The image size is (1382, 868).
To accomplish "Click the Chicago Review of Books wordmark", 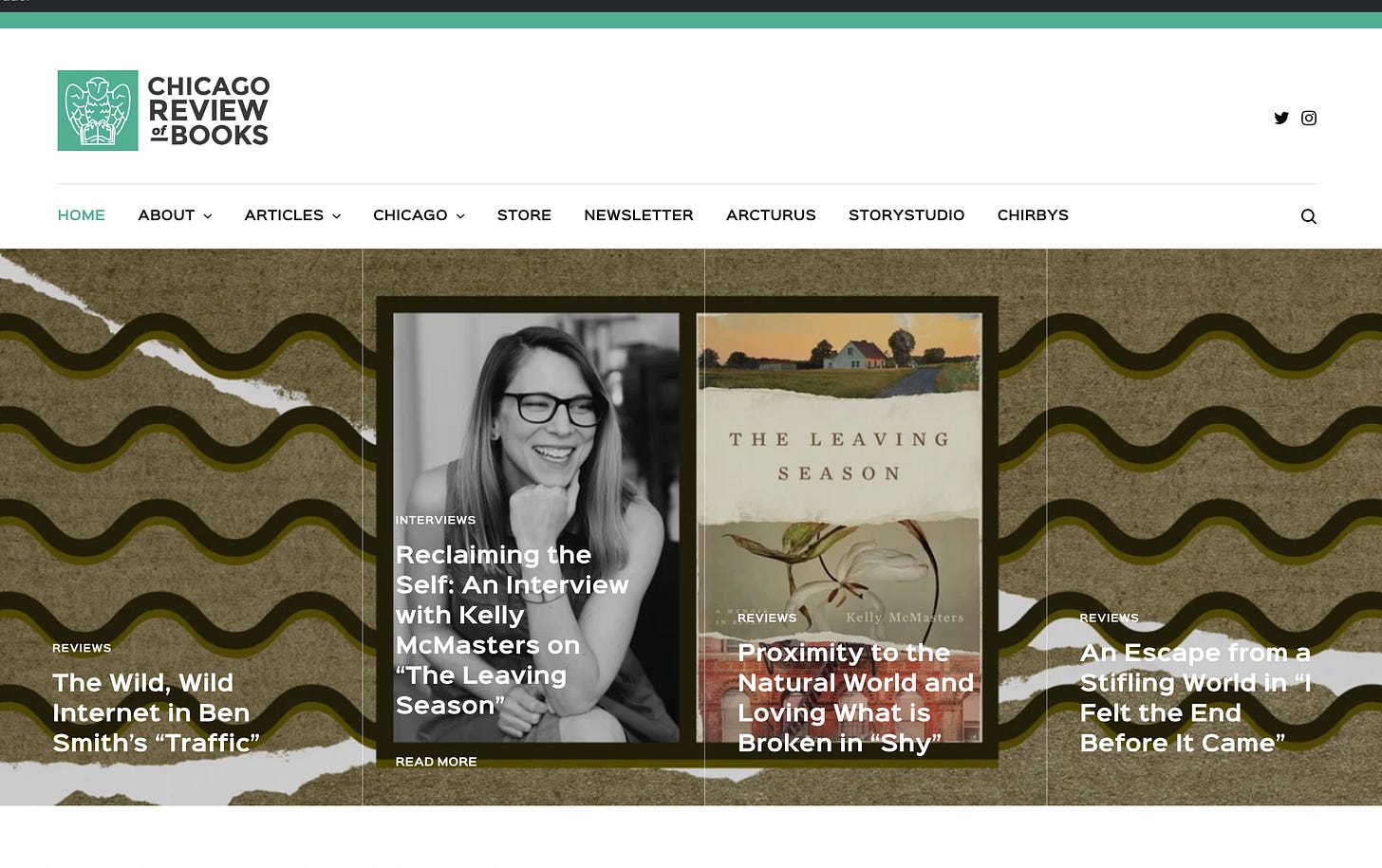I will pyautogui.click(x=209, y=111).
